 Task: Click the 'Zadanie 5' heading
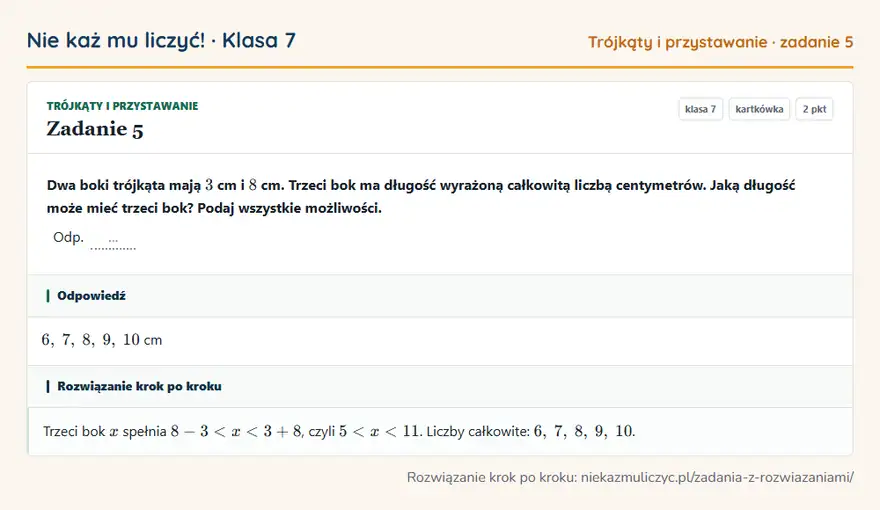[x=95, y=129]
